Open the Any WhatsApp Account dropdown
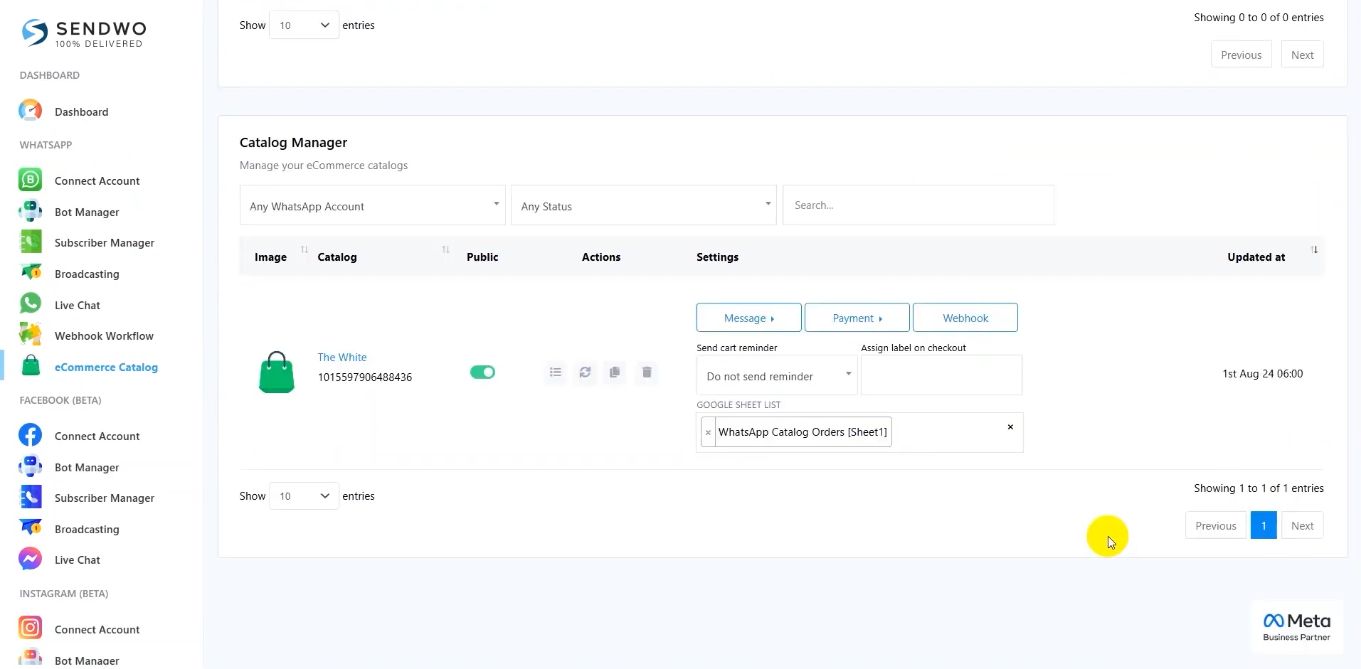The width and height of the screenshot is (1361, 669). [x=372, y=206]
